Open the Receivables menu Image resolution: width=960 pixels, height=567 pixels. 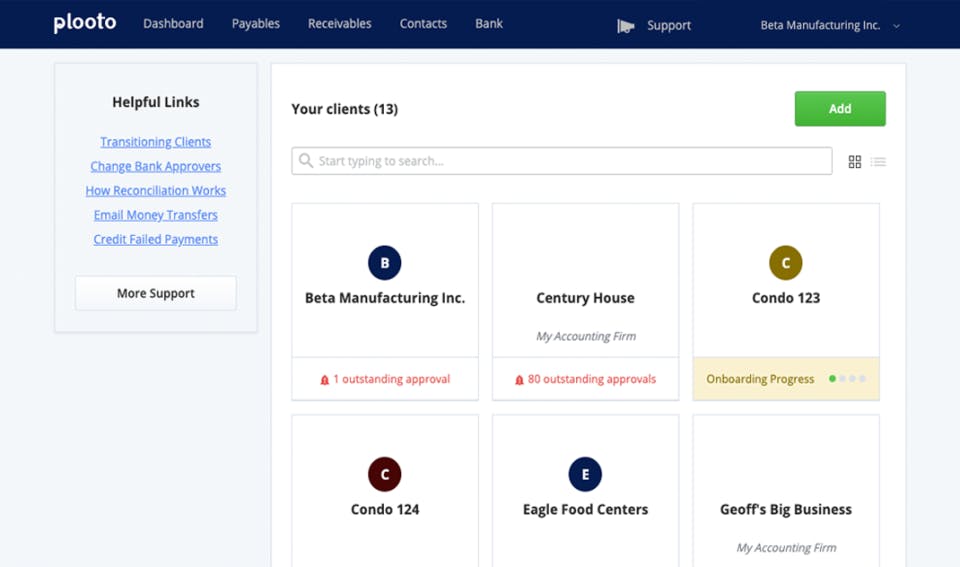pyautogui.click(x=339, y=23)
